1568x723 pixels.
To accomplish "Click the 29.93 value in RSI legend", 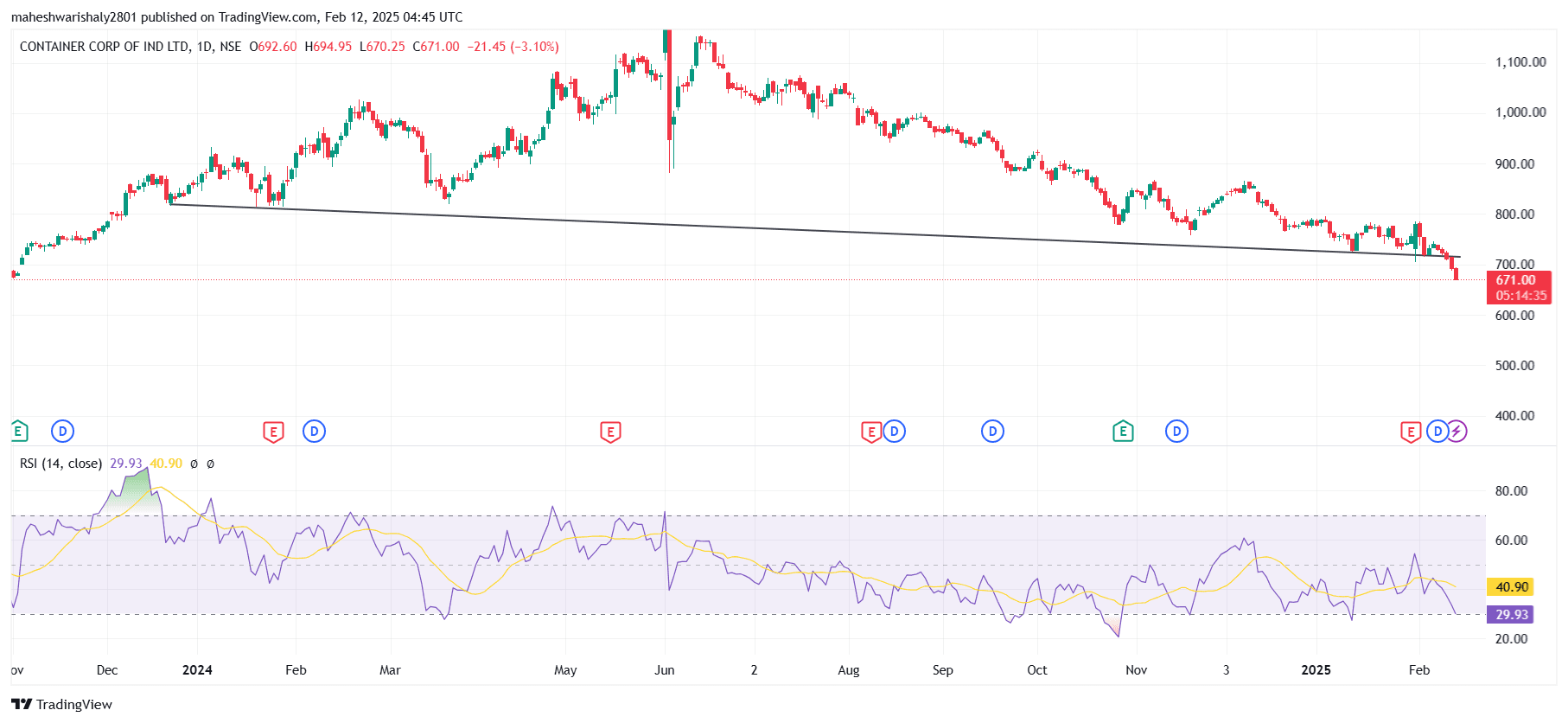I will (x=126, y=464).
